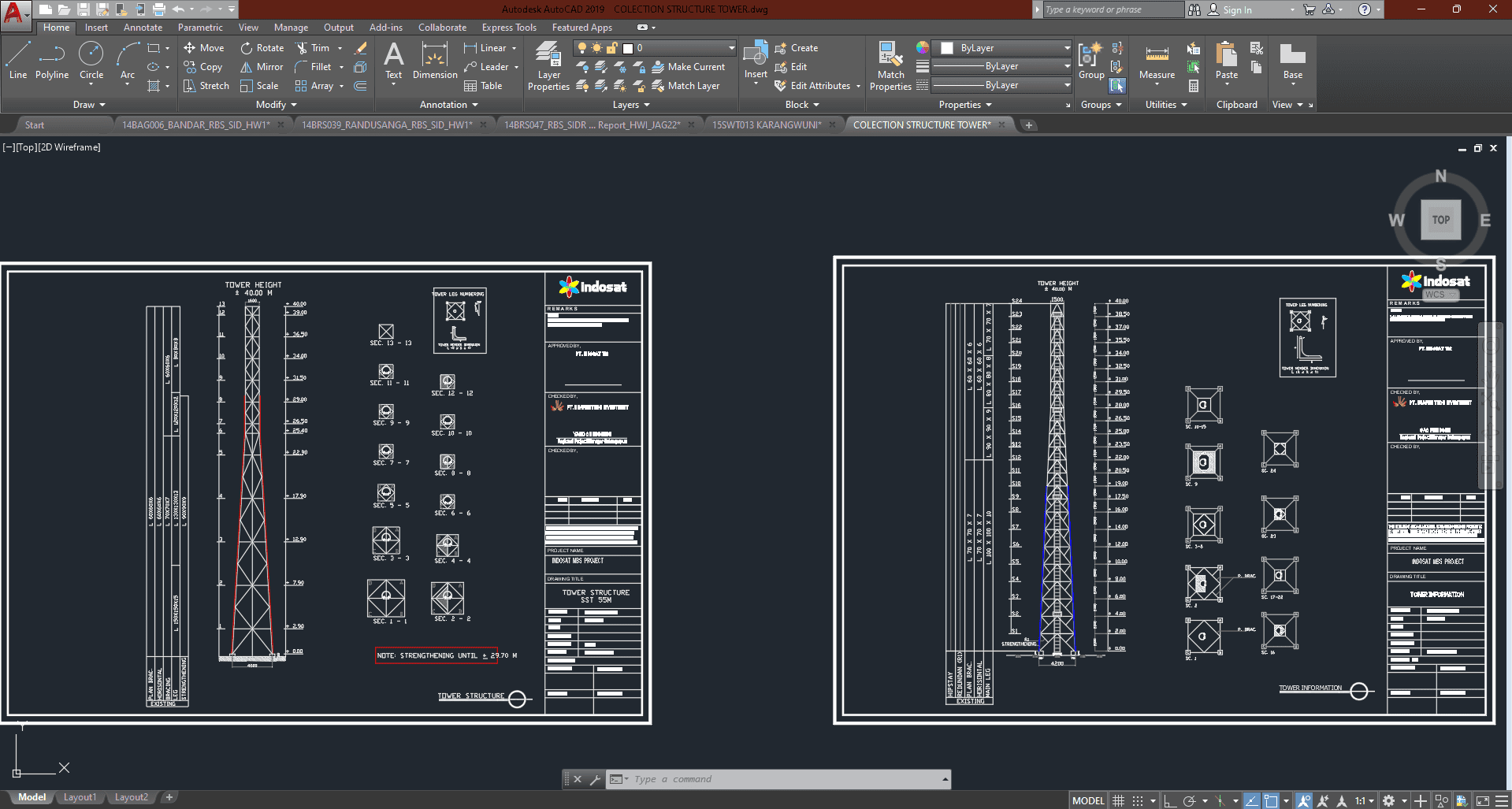Click the ByLayer object color swatch

click(947, 48)
